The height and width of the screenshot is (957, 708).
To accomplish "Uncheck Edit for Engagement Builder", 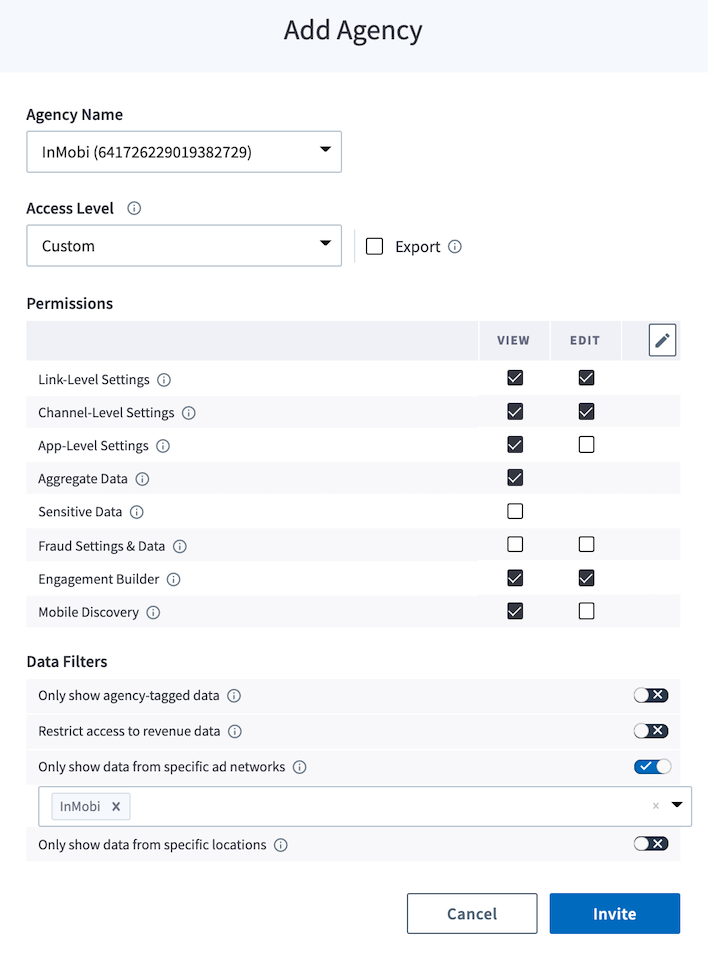I will [587, 577].
